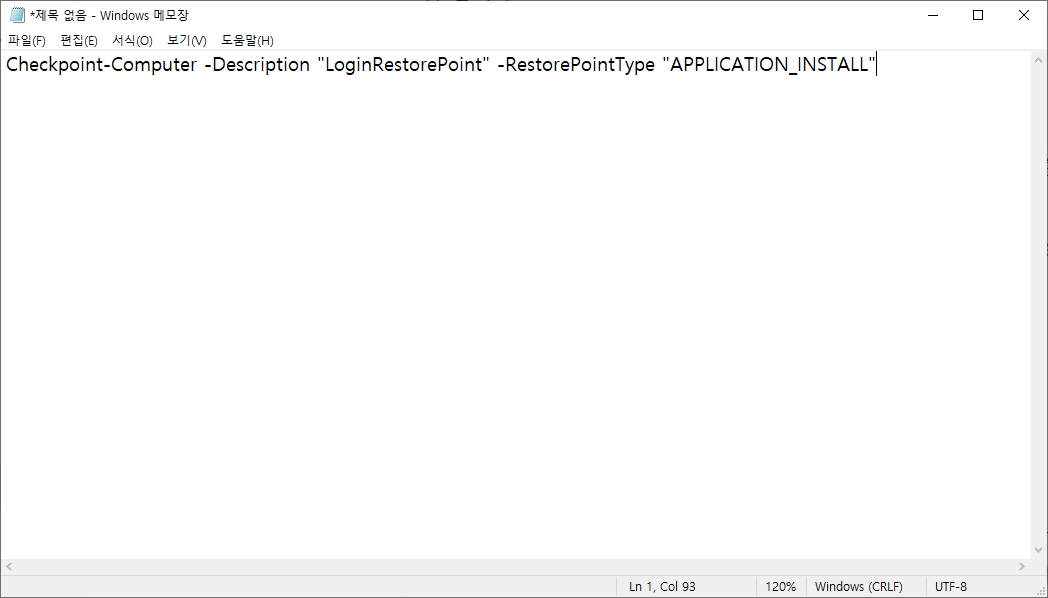This screenshot has width=1048, height=598.
Task: Click the "APPLICATION_INSTALL" string
Action: pyautogui.click(x=769, y=65)
